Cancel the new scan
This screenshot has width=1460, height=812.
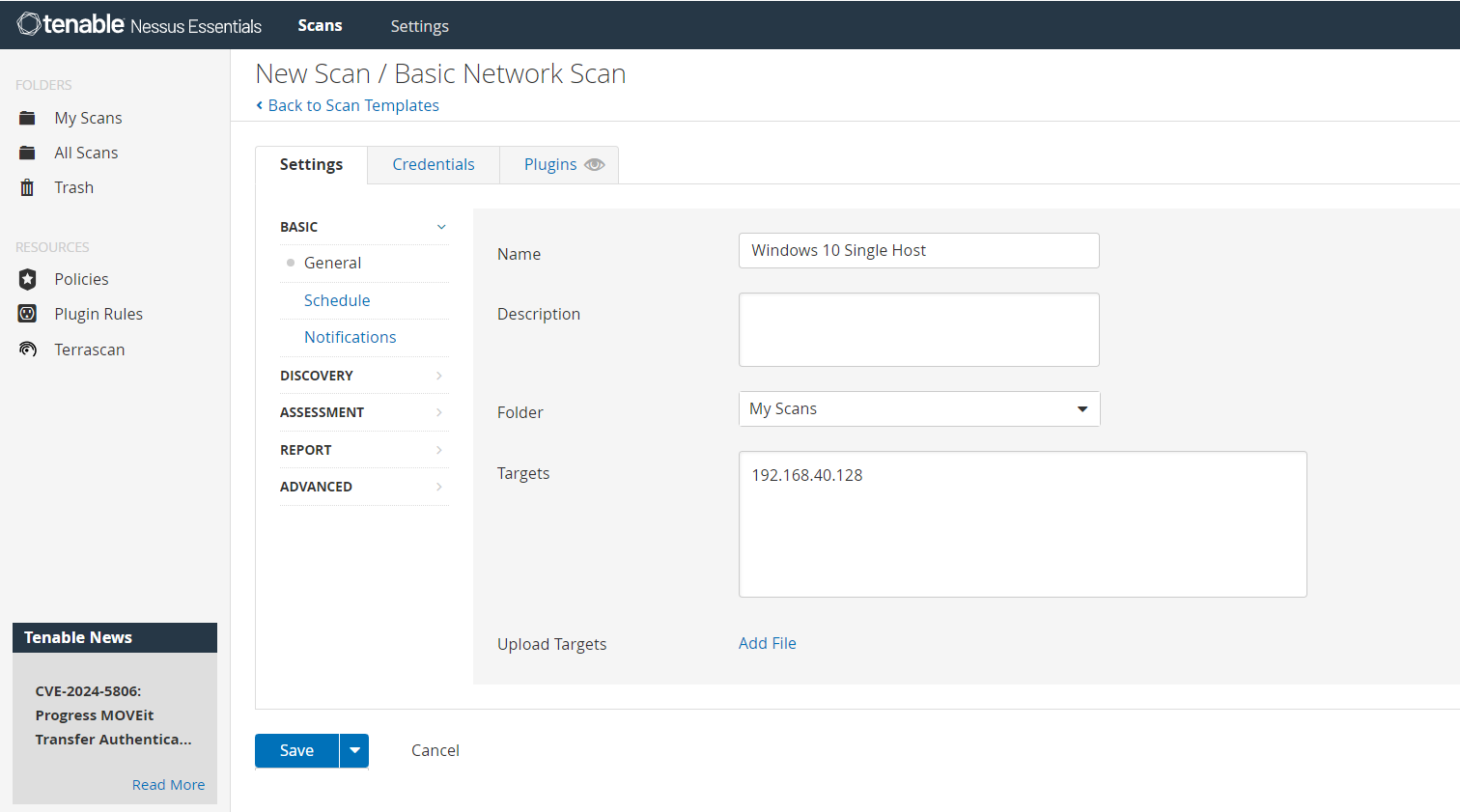(435, 750)
